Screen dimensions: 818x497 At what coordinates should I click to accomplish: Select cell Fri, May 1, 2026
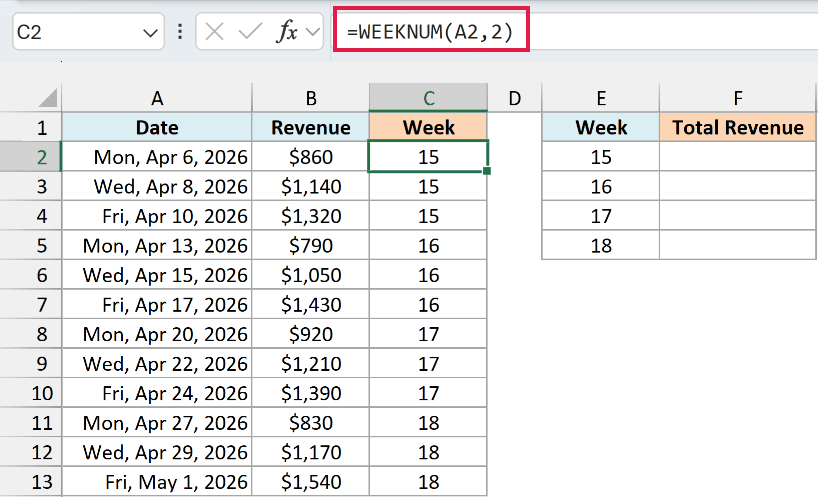[x=157, y=482]
